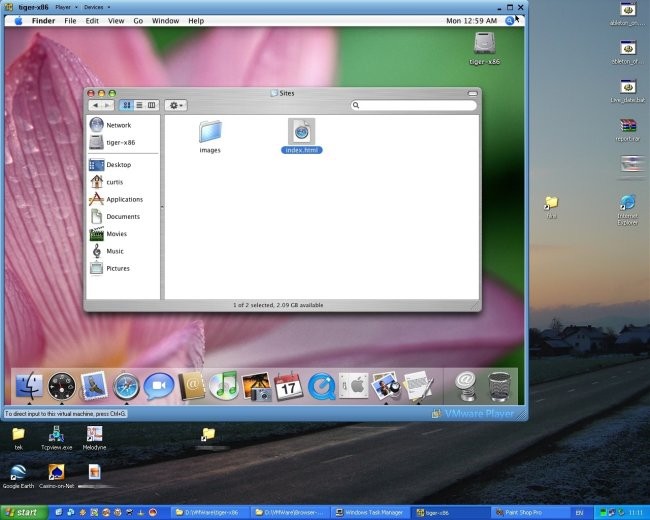650x520 pixels.
Task: Open the Go menu
Action: [x=138, y=21]
